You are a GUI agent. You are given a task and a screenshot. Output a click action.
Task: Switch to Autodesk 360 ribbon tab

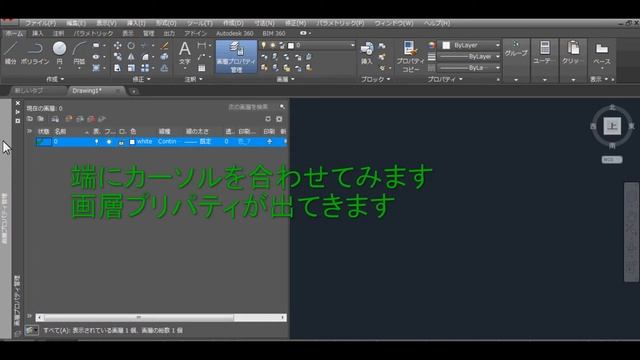(x=235, y=33)
